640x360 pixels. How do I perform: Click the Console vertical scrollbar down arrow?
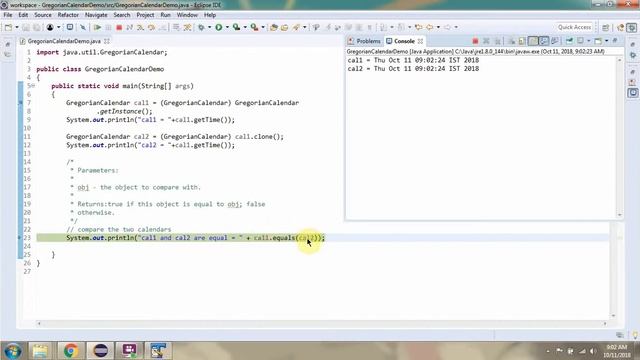coord(620,215)
